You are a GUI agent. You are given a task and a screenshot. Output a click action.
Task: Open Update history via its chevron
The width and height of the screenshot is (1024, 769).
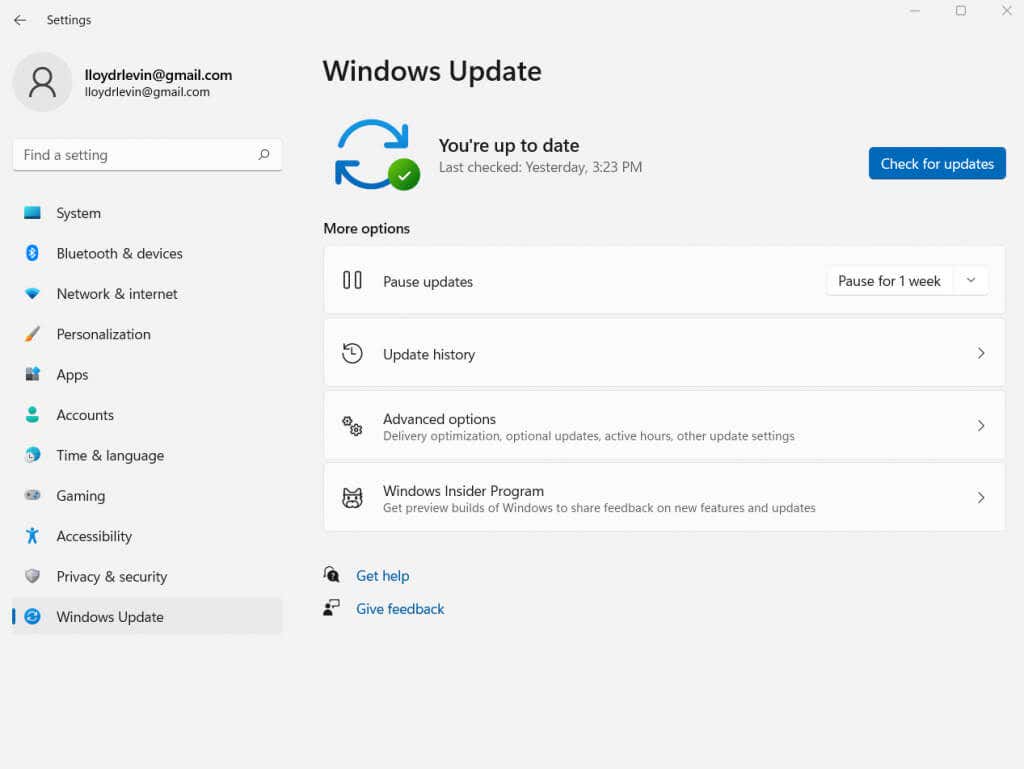(980, 354)
